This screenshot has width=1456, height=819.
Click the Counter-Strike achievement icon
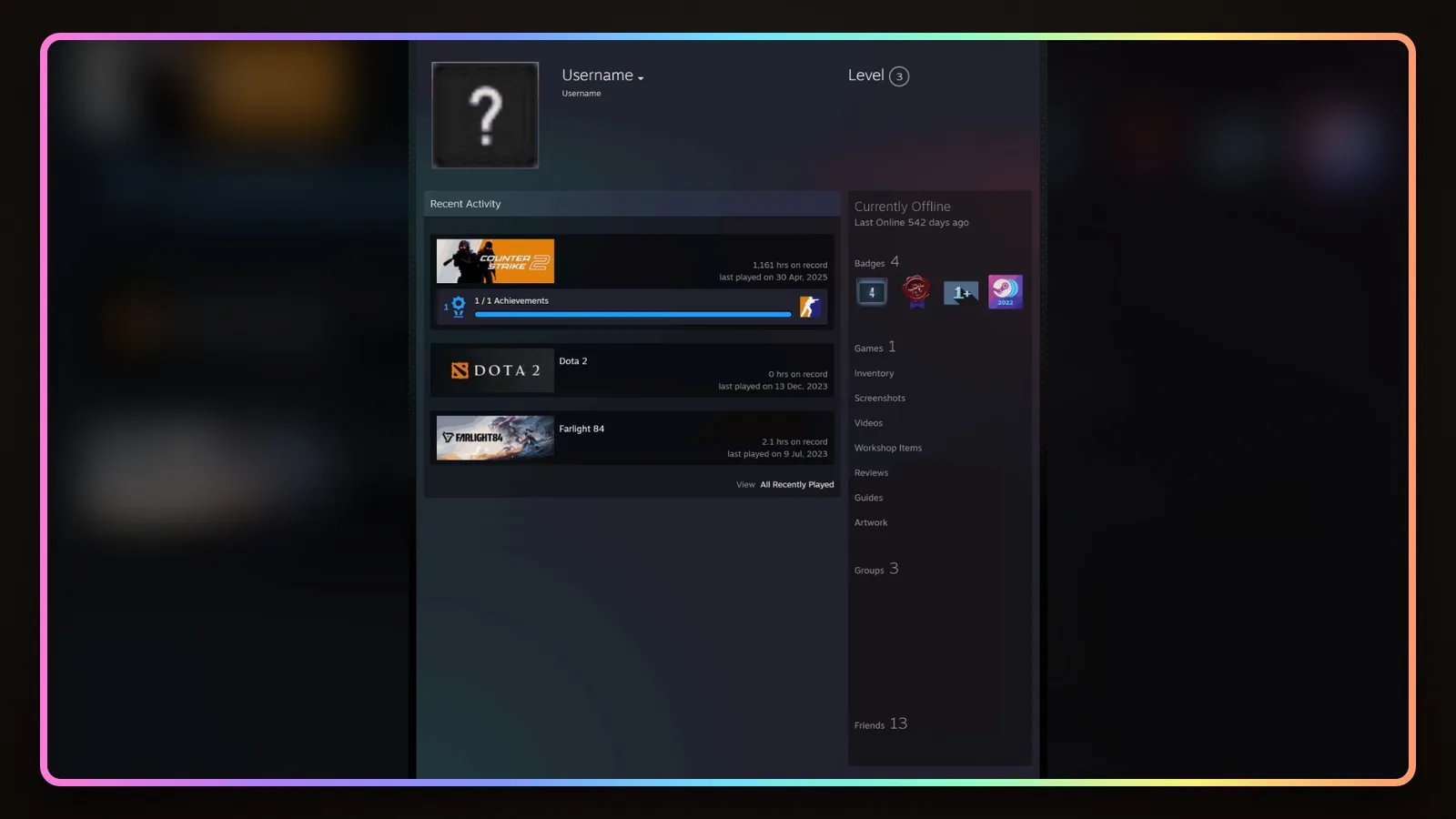click(x=810, y=307)
